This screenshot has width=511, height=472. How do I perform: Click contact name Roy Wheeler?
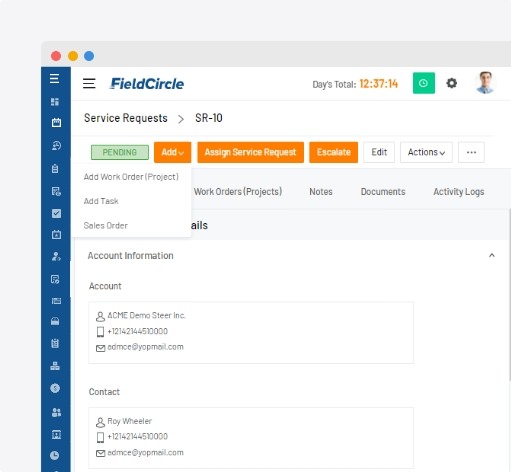[x=129, y=421]
